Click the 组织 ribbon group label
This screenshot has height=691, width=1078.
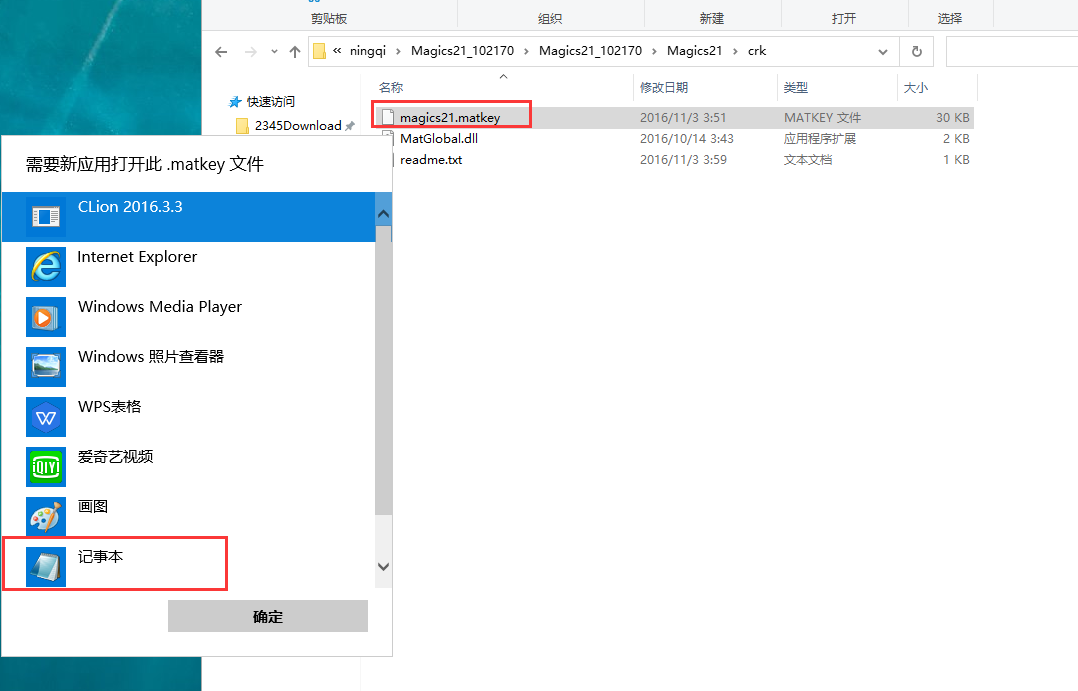550,19
